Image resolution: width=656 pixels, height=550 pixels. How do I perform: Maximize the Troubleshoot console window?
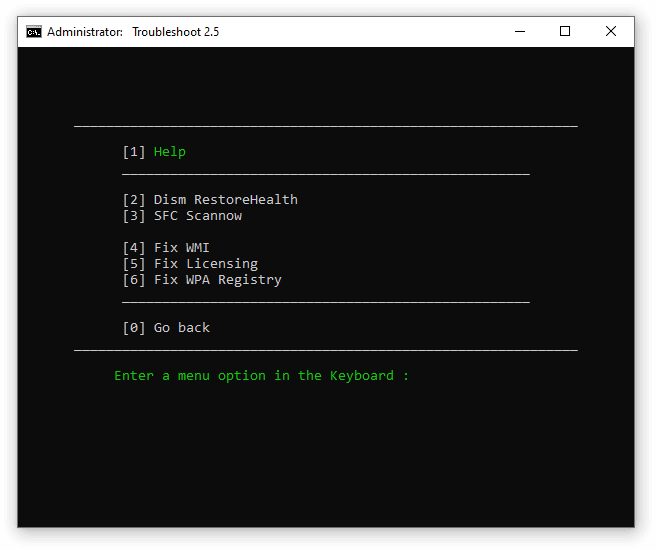[x=565, y=31]
